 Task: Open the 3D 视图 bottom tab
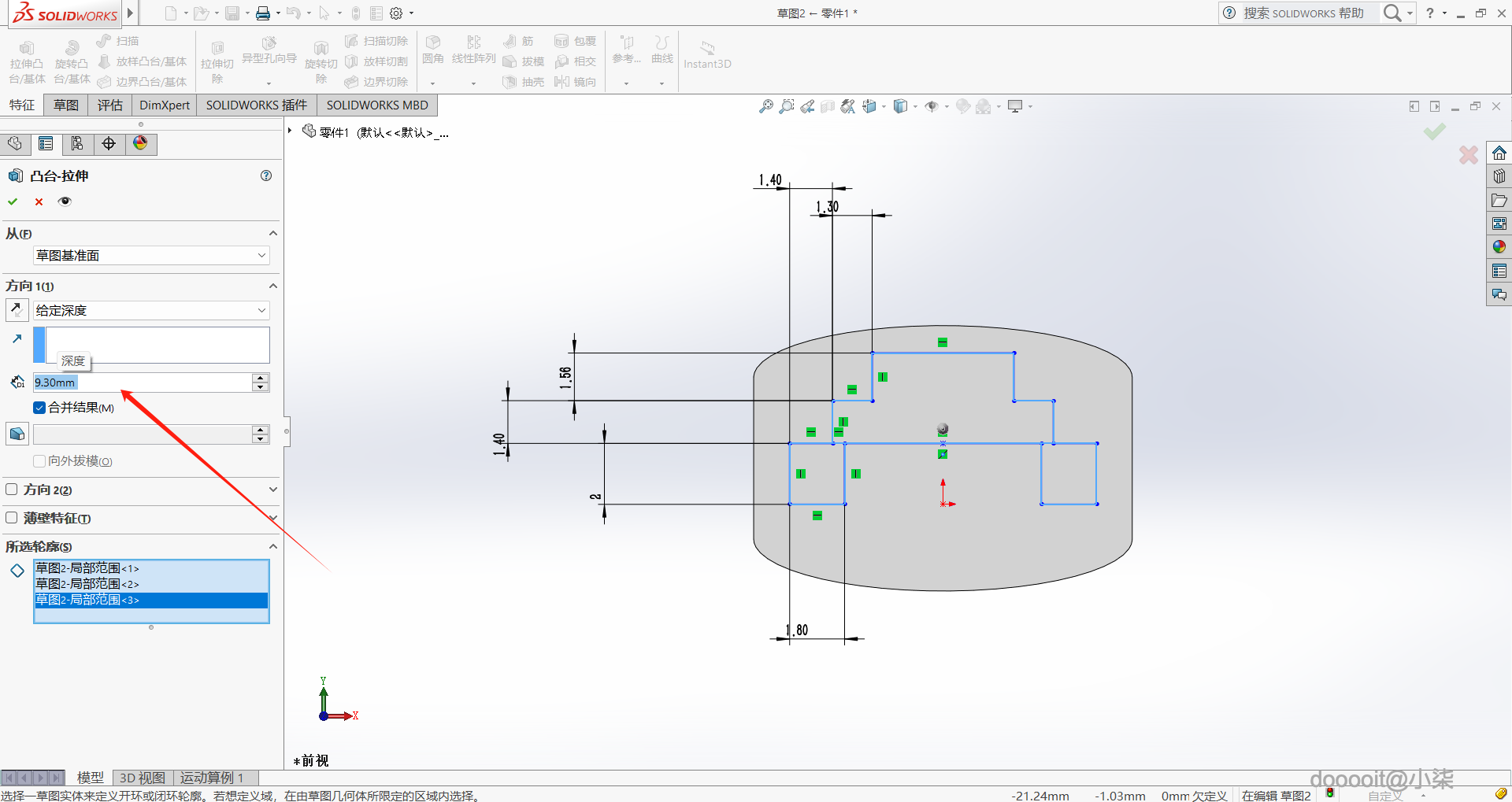pos(143,778)
